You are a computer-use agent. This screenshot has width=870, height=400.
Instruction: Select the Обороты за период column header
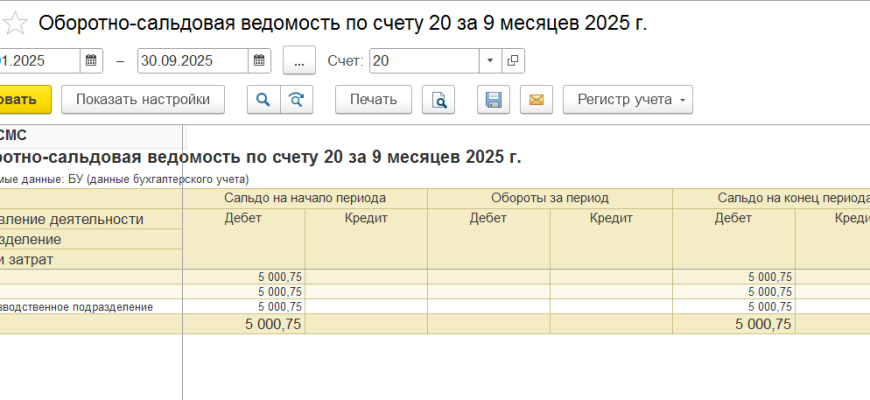click(549, 198)
